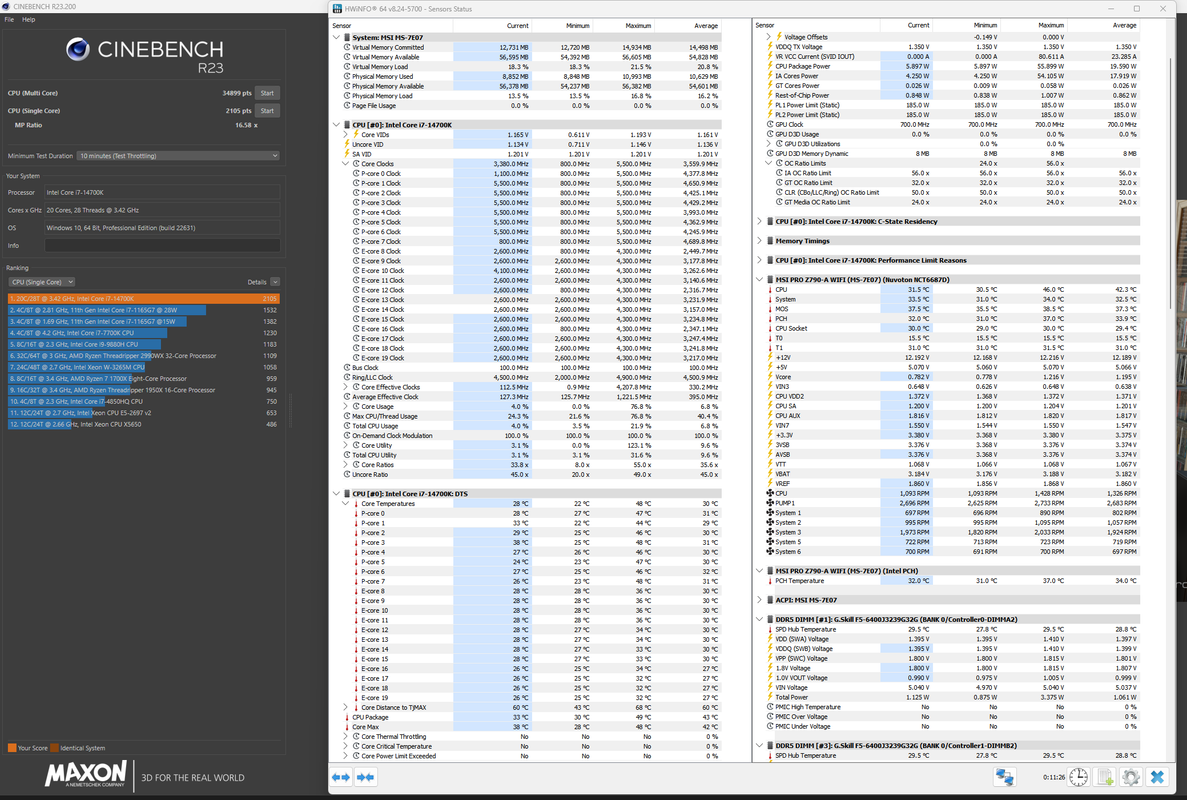Click the Maximum column header in right pane
1187x800 pixels.
pyautogui.click(x=1051, y=26)
